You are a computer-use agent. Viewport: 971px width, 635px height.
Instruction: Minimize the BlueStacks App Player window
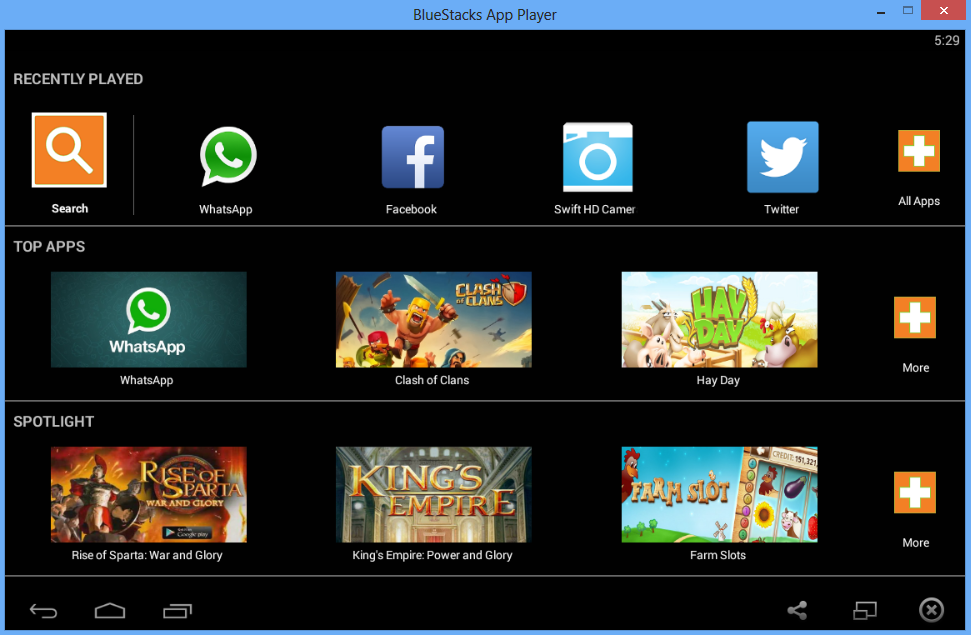[881, 11]
